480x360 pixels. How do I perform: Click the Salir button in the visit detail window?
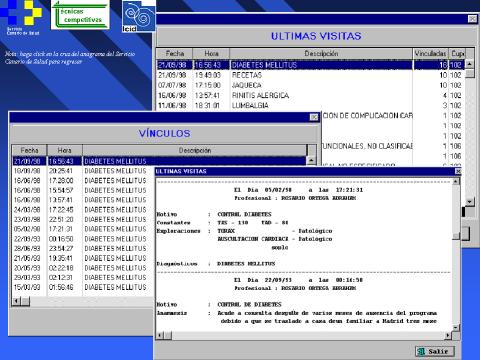[x=435, y=351]
